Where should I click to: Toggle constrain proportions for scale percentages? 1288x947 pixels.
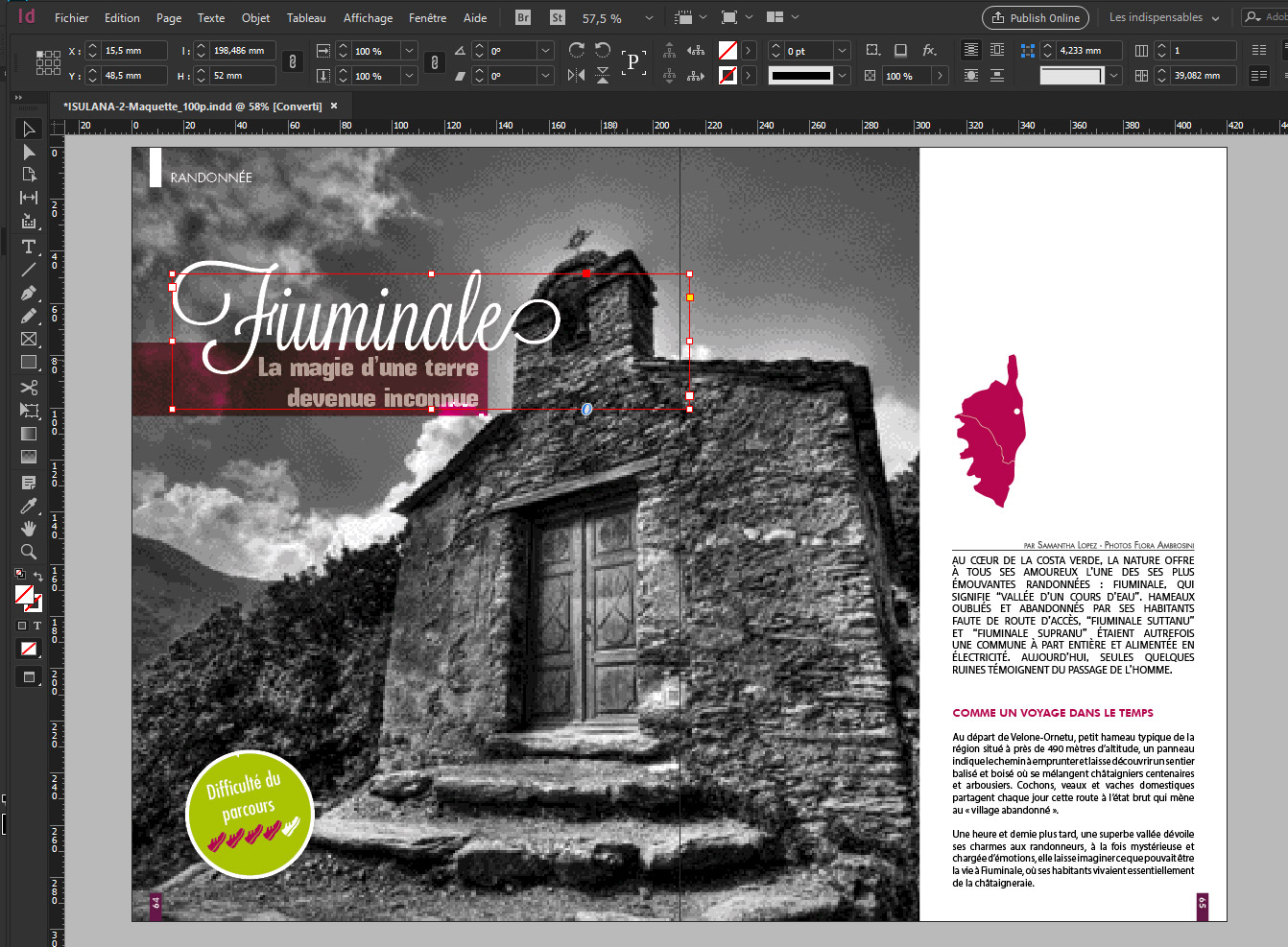[x=435, y=62]
